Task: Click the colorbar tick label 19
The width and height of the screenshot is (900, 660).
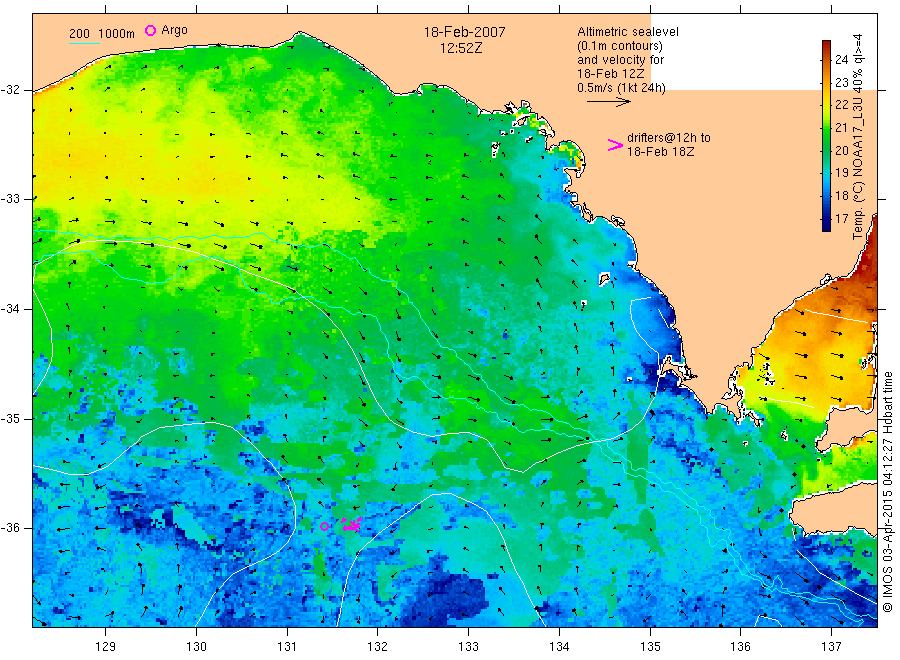Action: (841, 172)
